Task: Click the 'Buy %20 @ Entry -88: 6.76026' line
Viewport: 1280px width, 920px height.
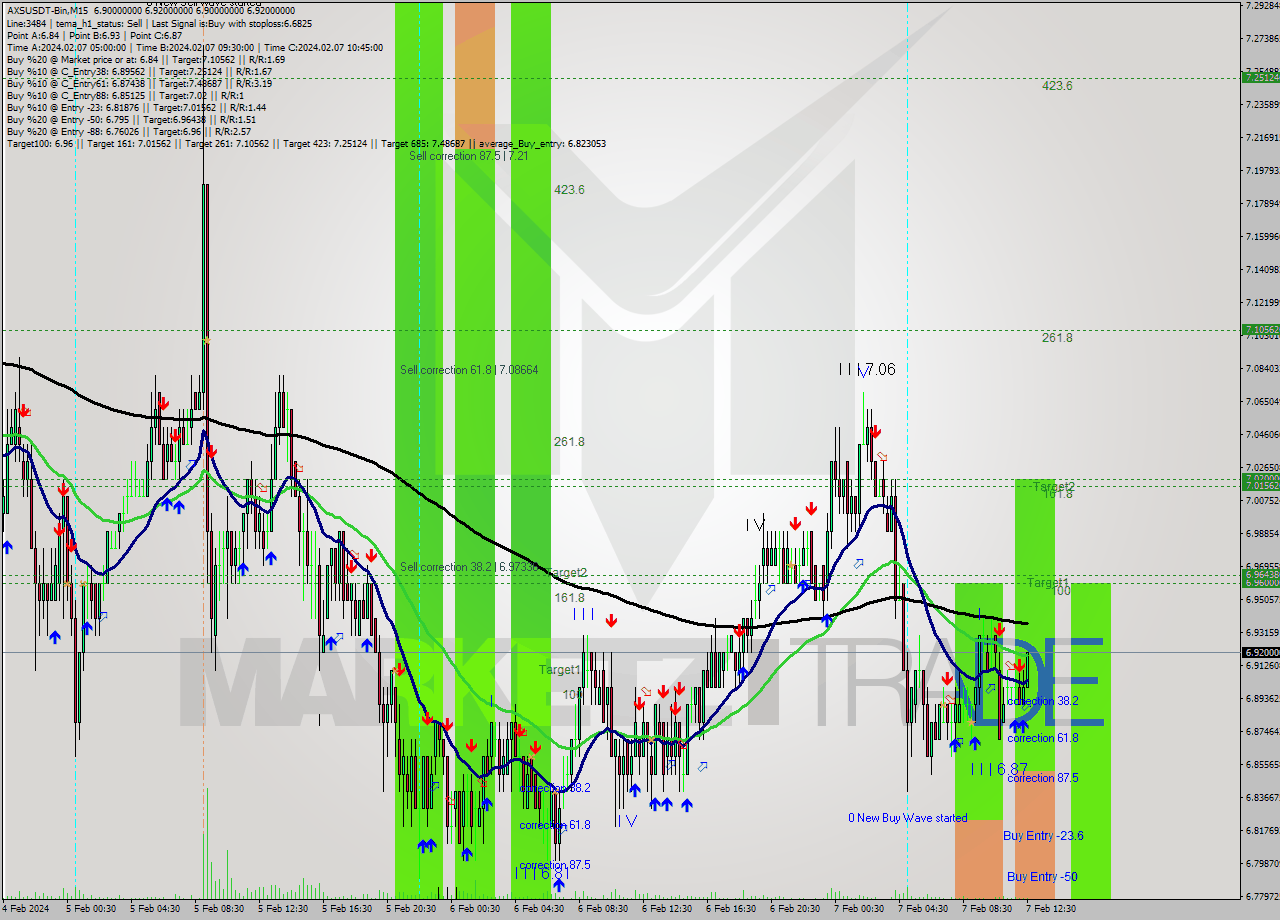Action: point(129,131)
